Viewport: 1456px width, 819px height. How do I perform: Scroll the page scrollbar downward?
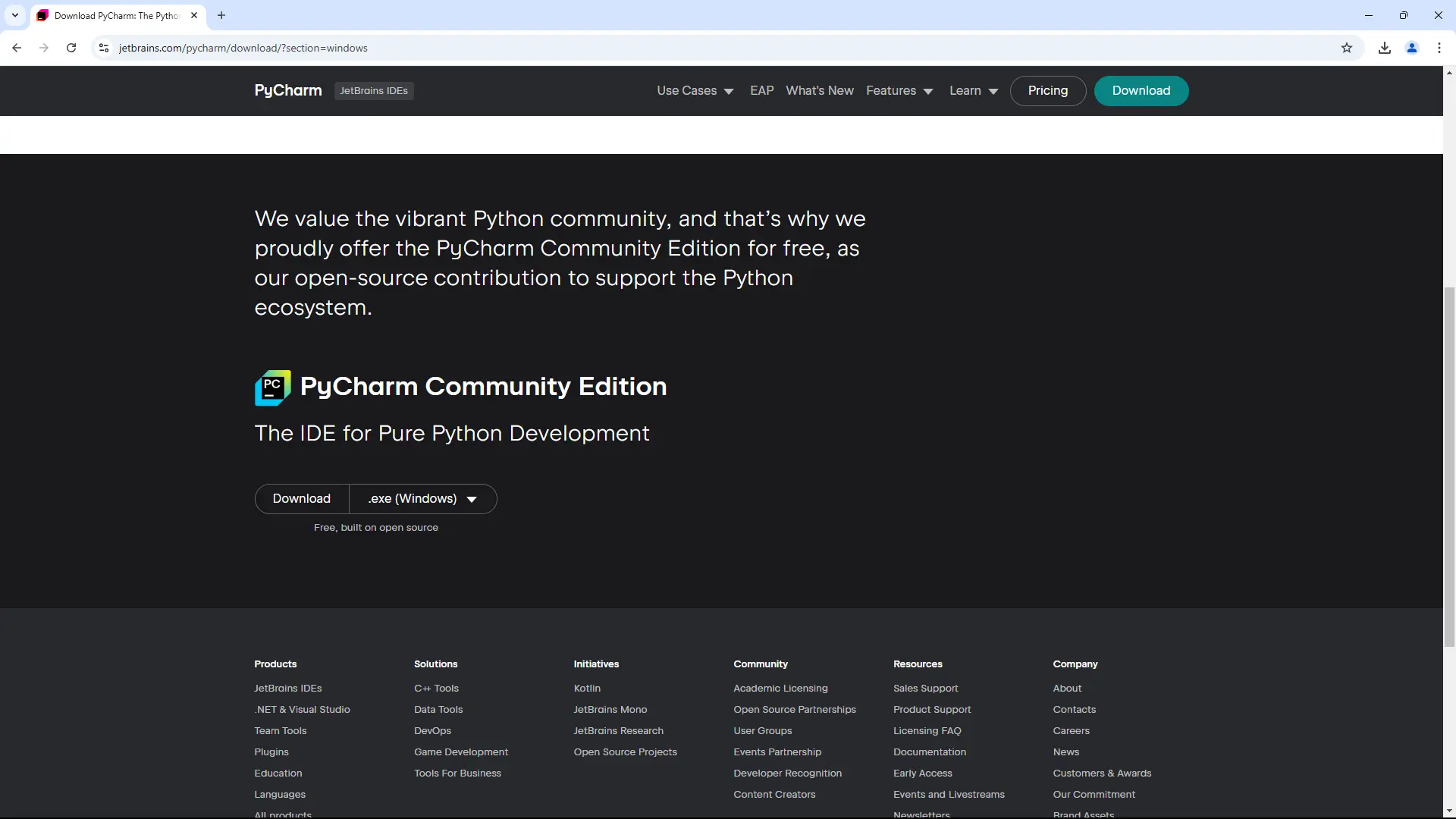tap(1449, 812)
